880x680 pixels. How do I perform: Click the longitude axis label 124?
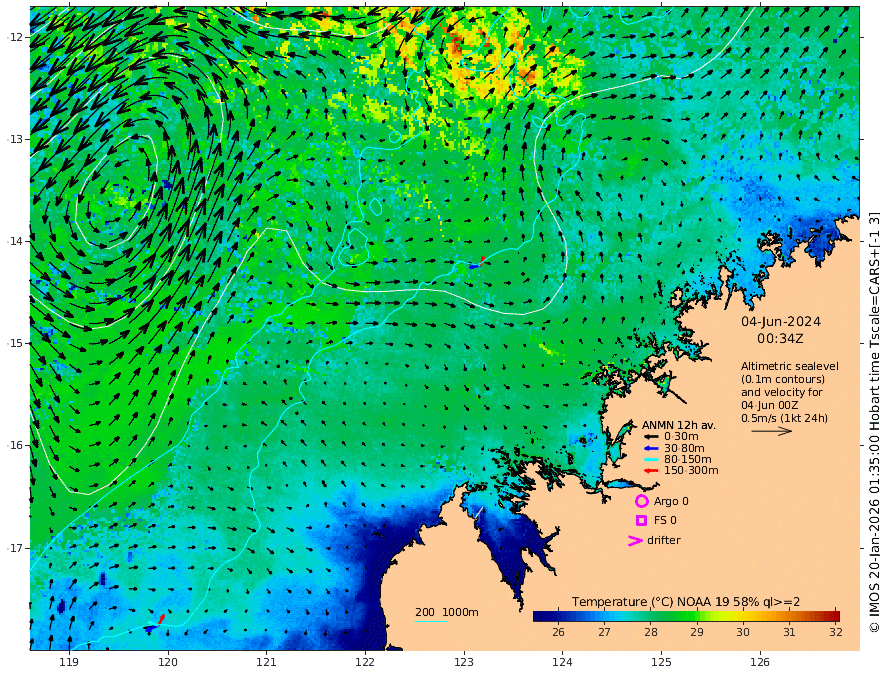click(x=562, y=663)
